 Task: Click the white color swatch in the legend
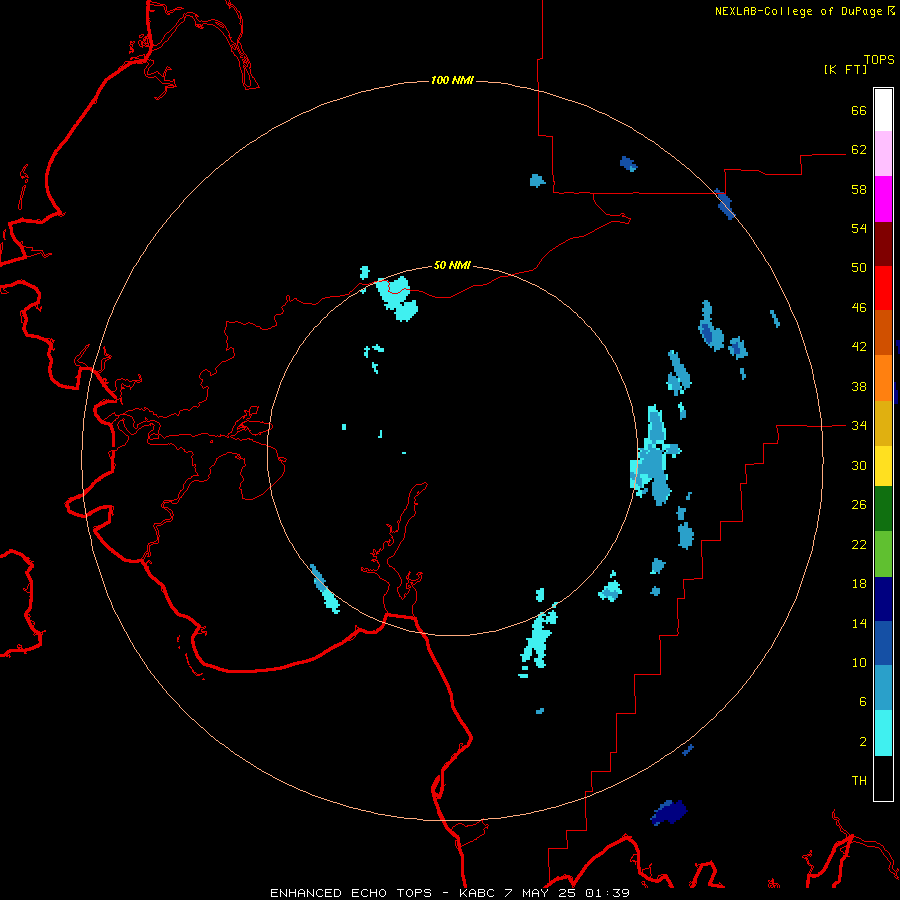(883, 110)
